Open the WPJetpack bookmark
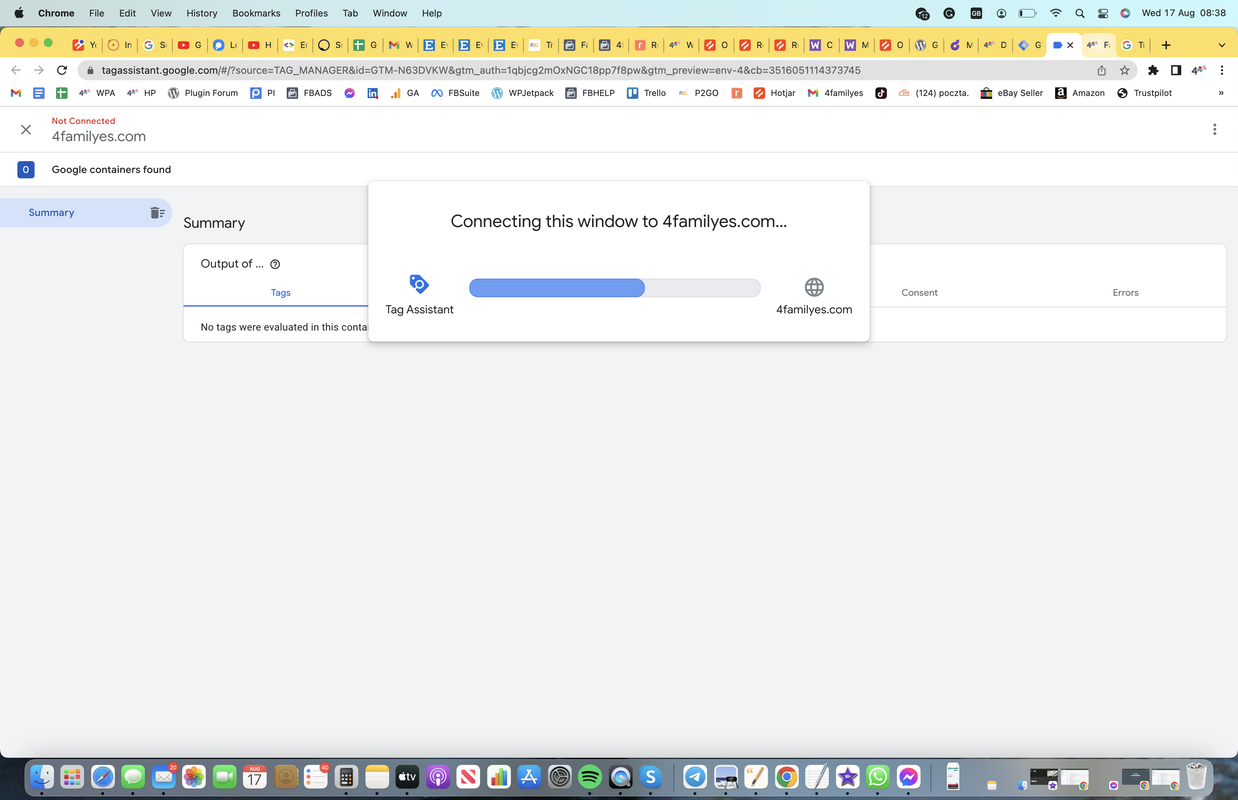The height and width of the screenshot is (800, 1238). pyautogui.click(x=522, y=93)
